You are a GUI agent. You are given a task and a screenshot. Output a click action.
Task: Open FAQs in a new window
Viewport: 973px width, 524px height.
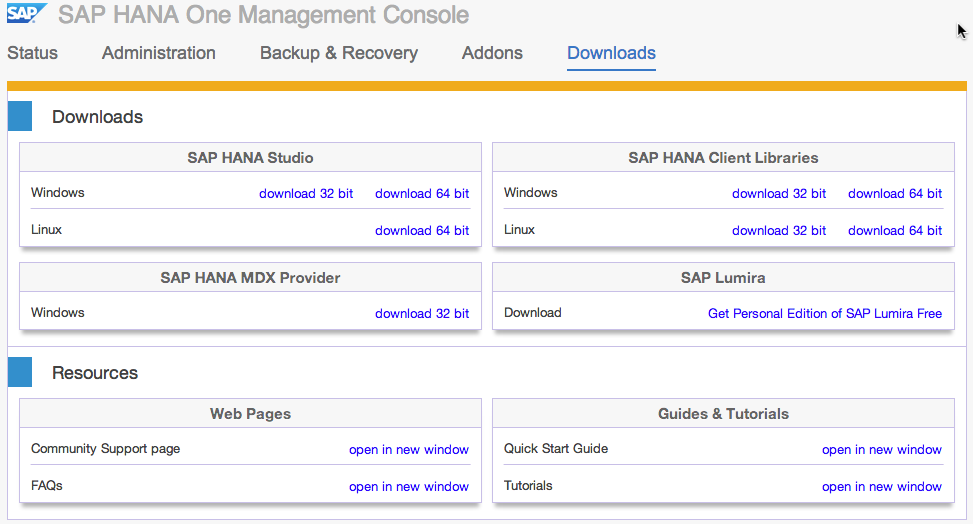(x=409, y=487)
